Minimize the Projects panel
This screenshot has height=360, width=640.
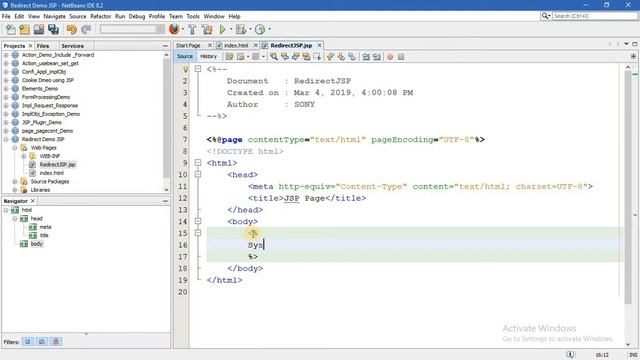[x=165, y=46]
